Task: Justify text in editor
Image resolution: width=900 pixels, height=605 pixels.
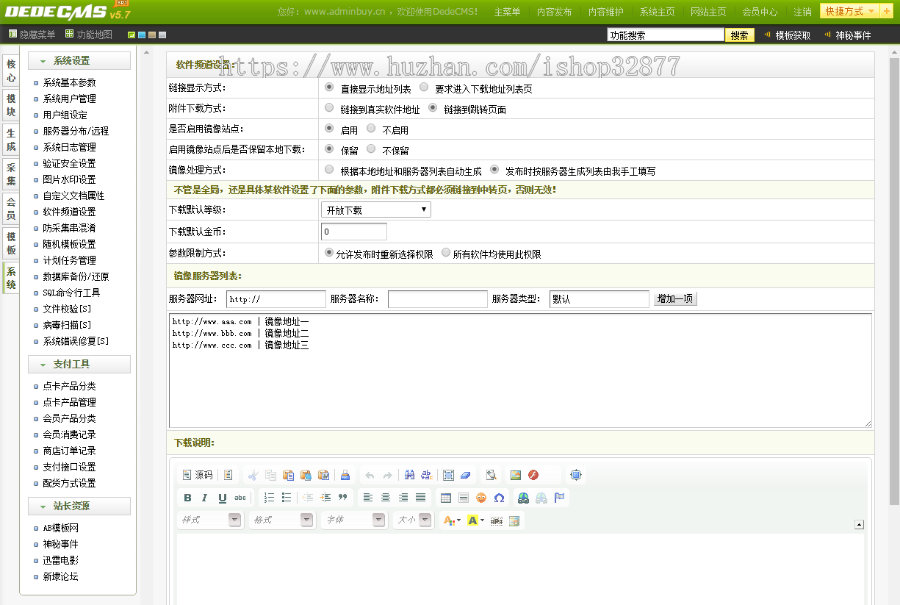Action: (x=421, y=498)
